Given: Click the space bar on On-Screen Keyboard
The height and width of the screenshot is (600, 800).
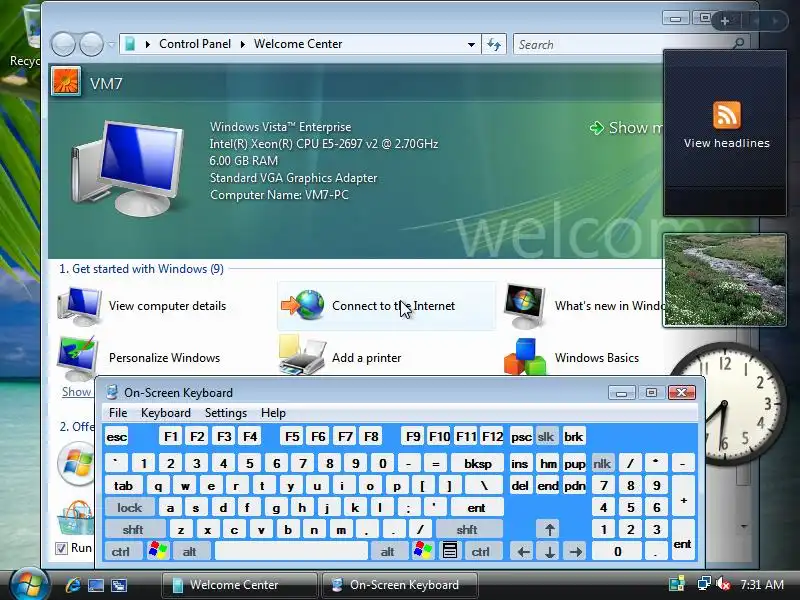Looking at the screenshot, I should point(291,551).
